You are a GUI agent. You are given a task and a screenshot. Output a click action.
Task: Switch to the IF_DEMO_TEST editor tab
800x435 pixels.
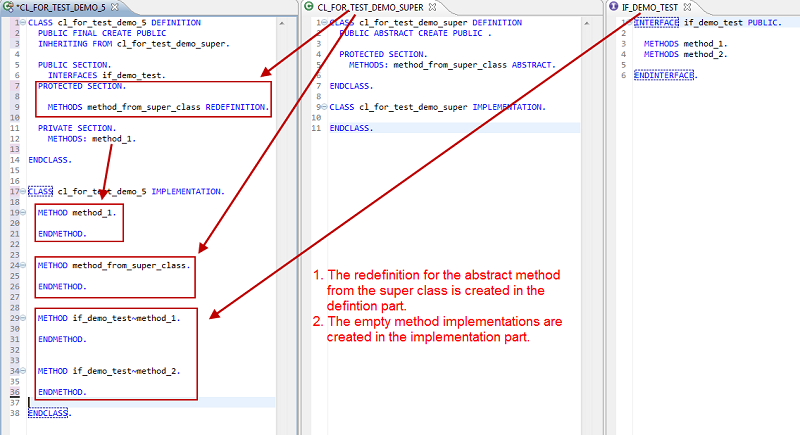[649, 7]
